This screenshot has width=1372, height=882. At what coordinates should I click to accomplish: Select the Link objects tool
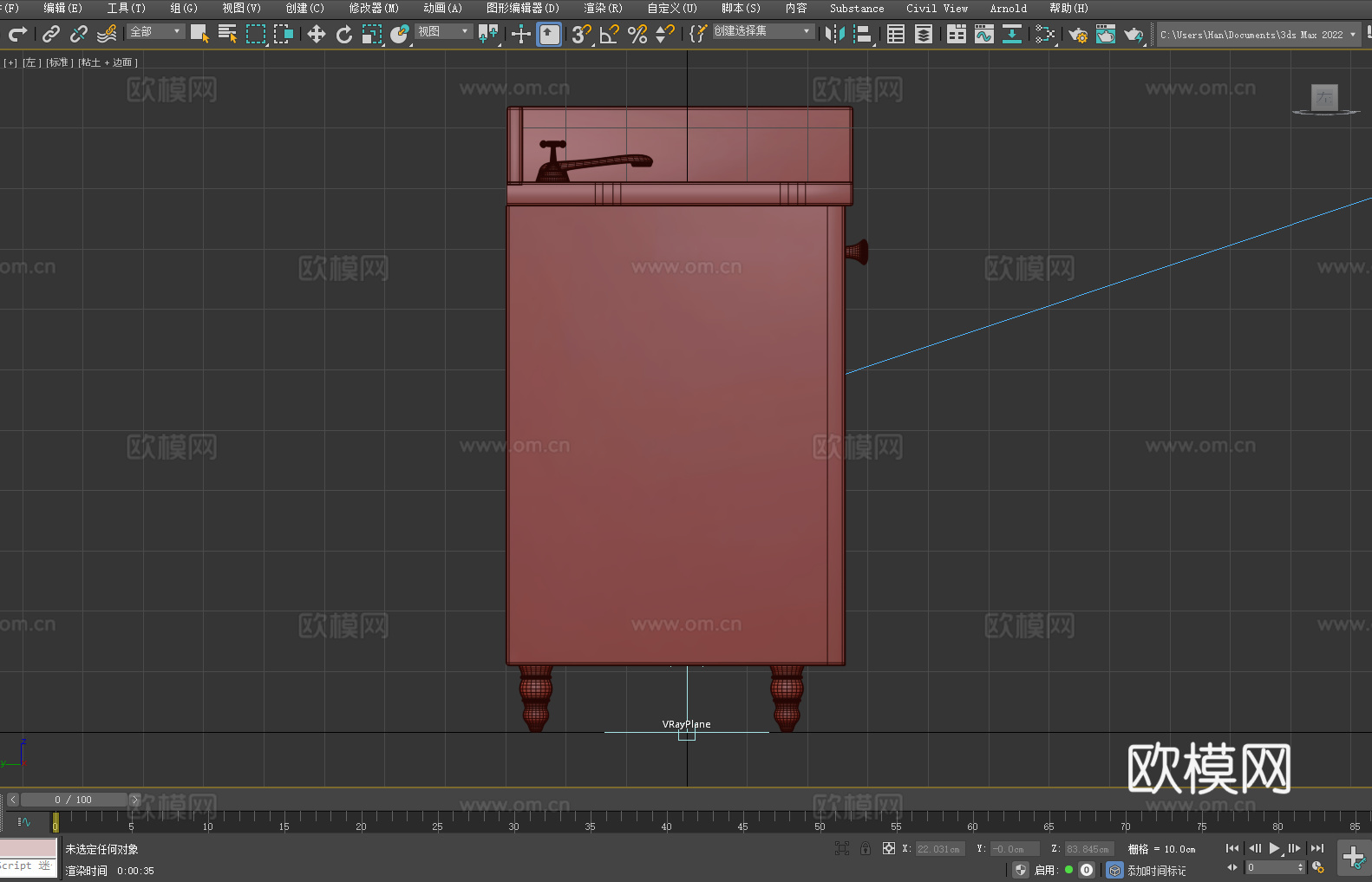(51, 34)
